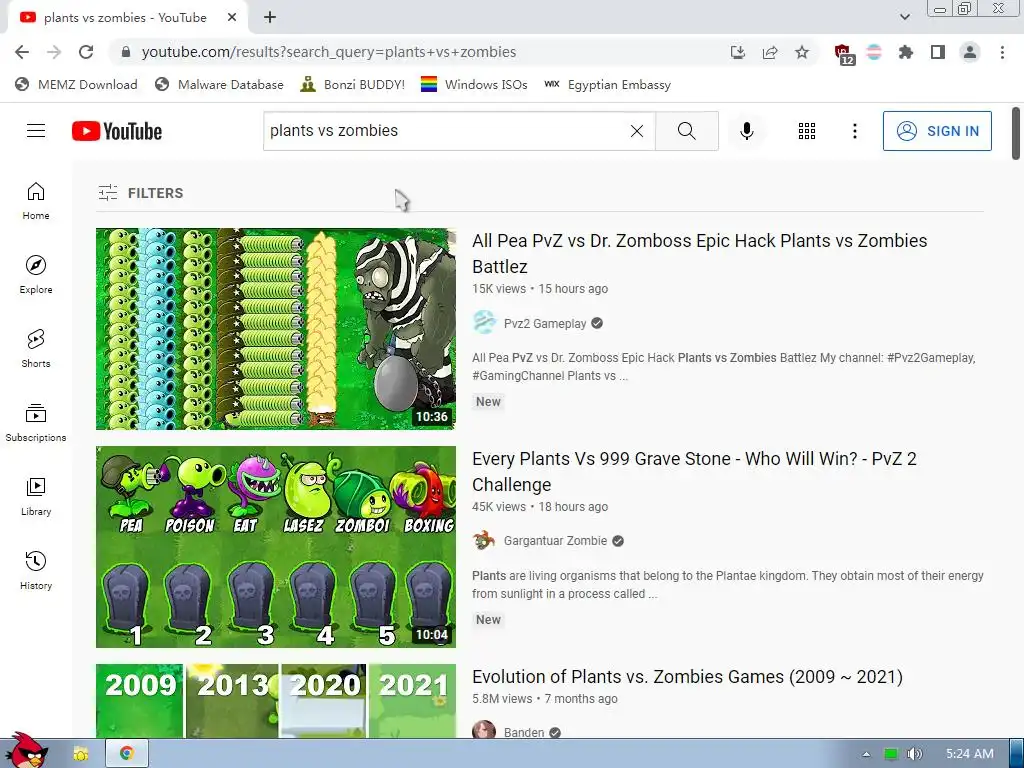Open the Pvz2 Gameplay channel name

(545, 323)
